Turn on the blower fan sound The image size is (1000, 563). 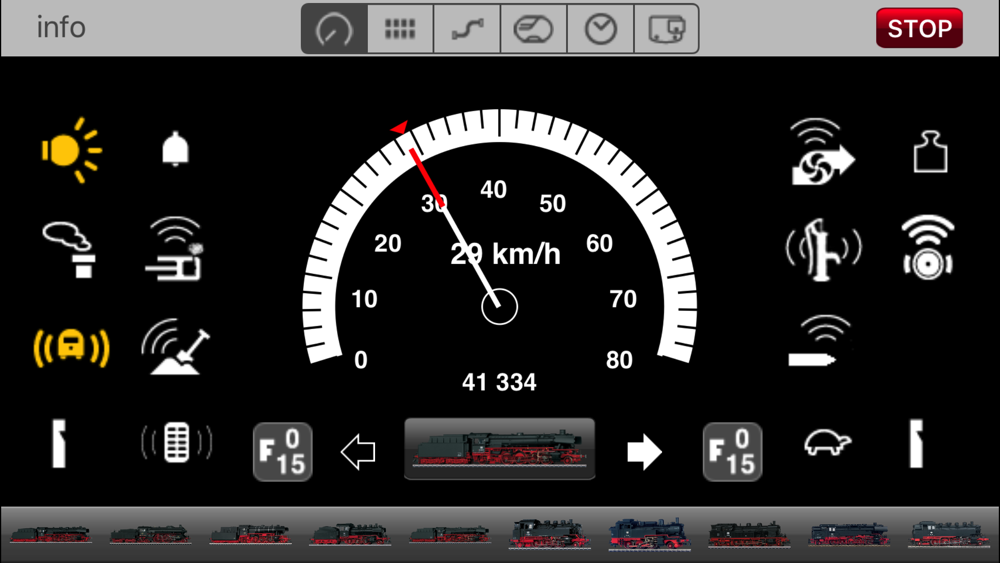823,151
